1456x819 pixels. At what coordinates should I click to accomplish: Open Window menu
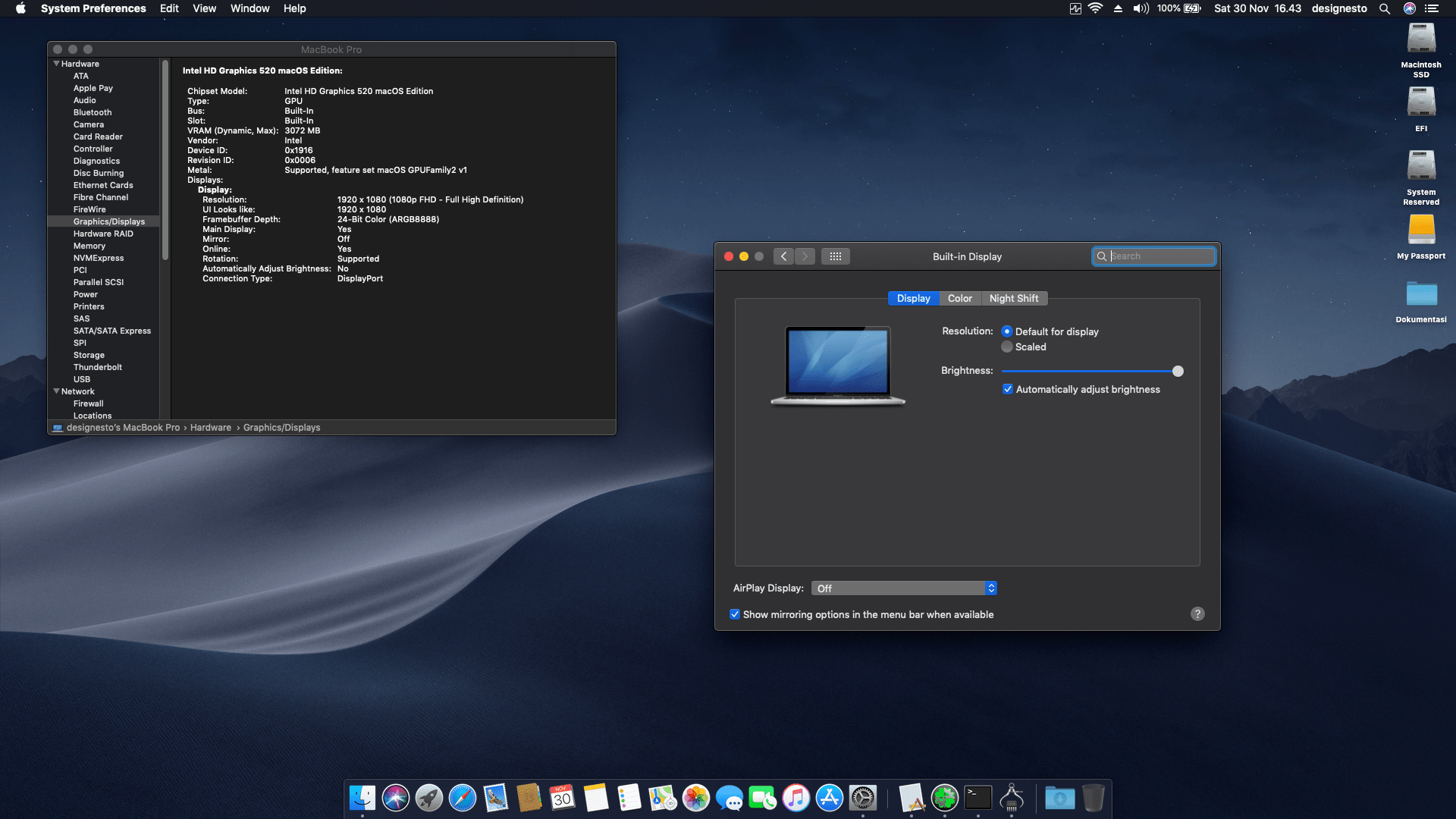click(x=249, y=8)
